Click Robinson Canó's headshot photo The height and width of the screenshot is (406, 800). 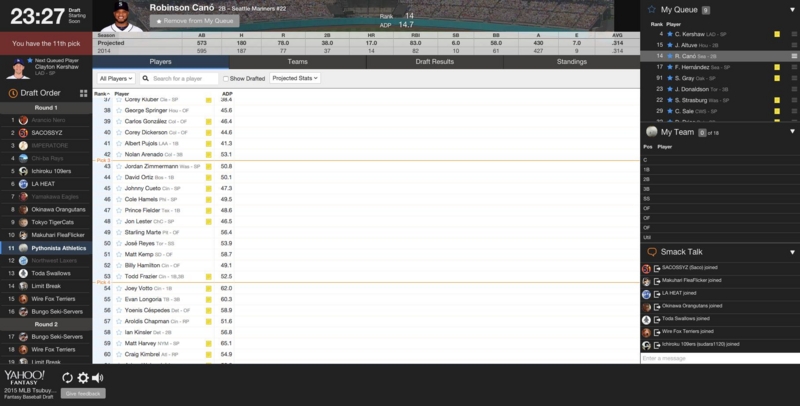tap(121, 16)
